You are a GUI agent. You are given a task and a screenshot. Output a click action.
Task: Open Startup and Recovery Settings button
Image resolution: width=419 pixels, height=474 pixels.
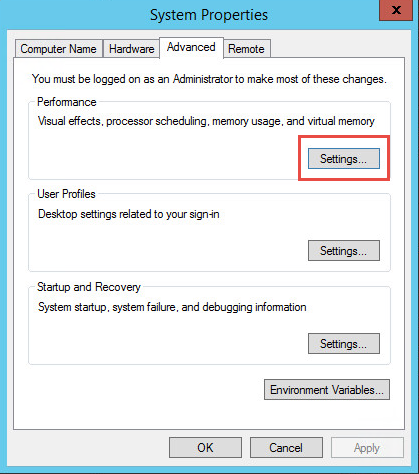click(x=344, y=344)
